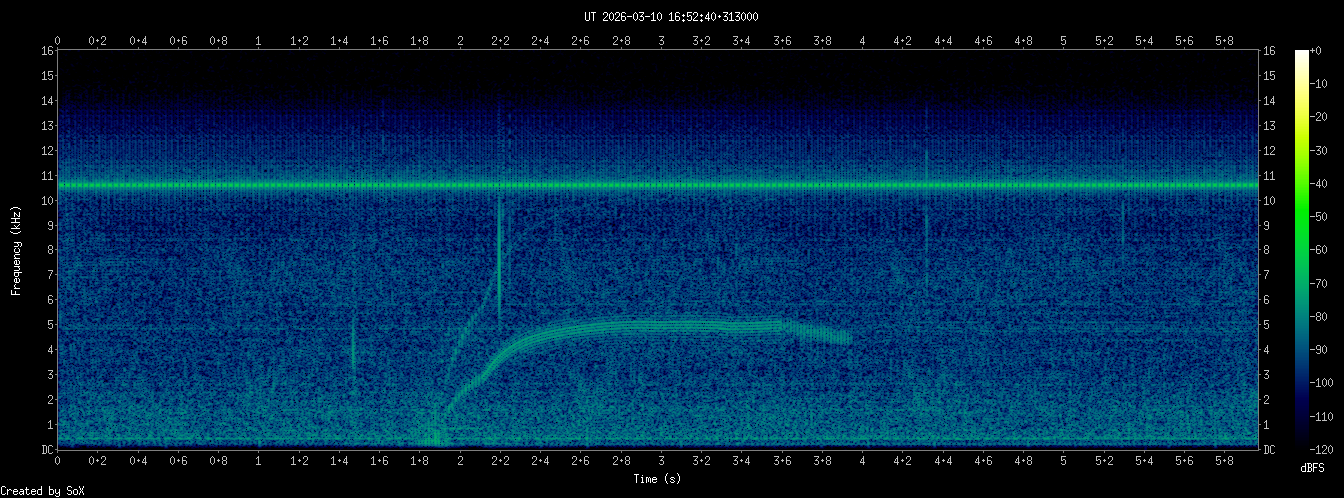This screenshot has width=1344, height=498.
Task: Select the 'Frequency (kHz)' axis label
Action: [x=16, y=250]
